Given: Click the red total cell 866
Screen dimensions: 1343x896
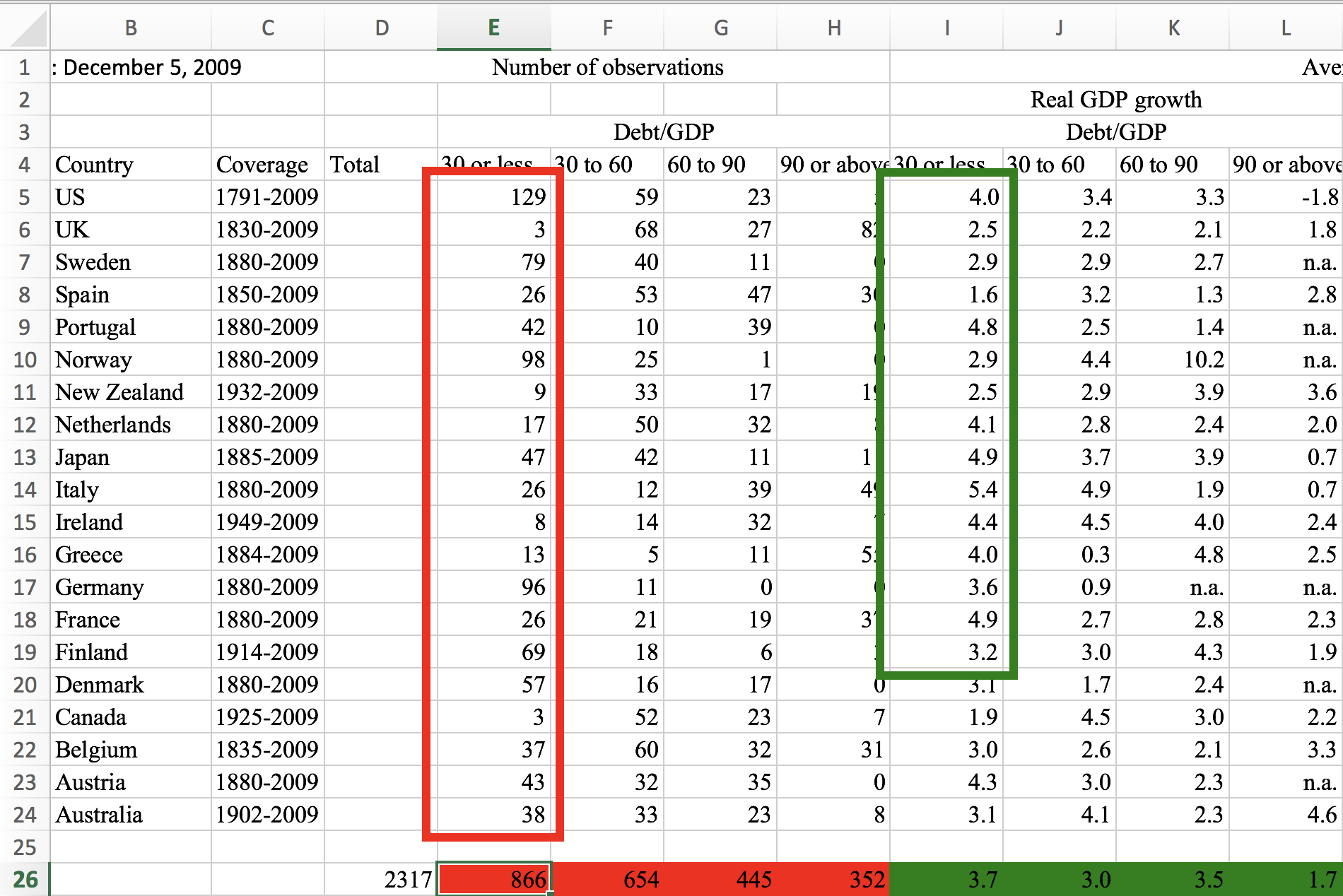Looking at the screenshot, I should (x=494, y=879).
